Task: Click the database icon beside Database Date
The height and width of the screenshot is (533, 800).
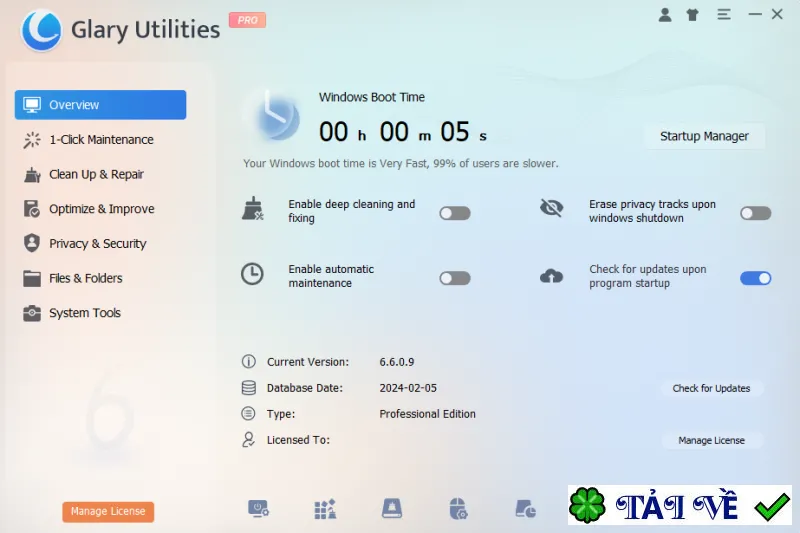Action: coord(248,388)
